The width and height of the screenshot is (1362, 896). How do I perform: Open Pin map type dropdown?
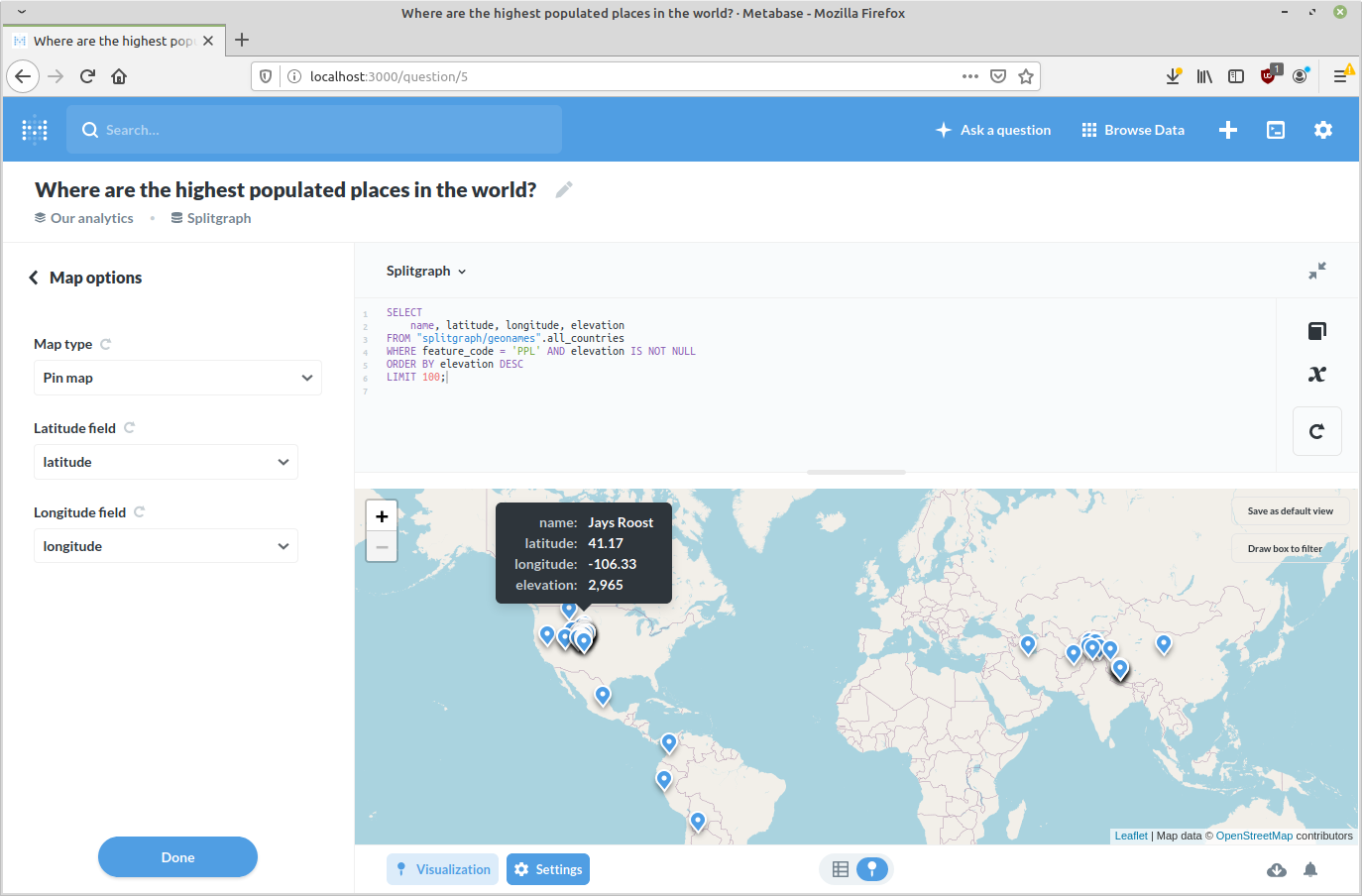(177, 378)
